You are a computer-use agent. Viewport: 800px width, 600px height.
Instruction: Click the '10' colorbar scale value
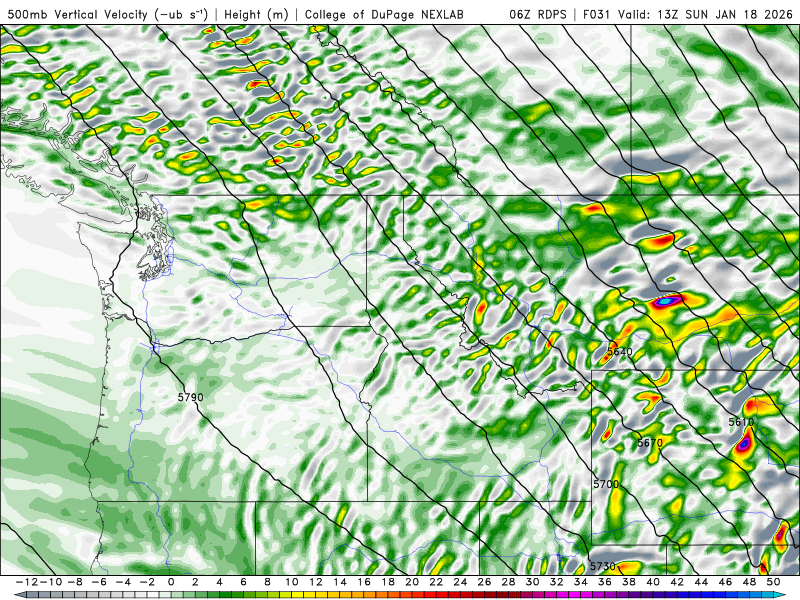291,582
